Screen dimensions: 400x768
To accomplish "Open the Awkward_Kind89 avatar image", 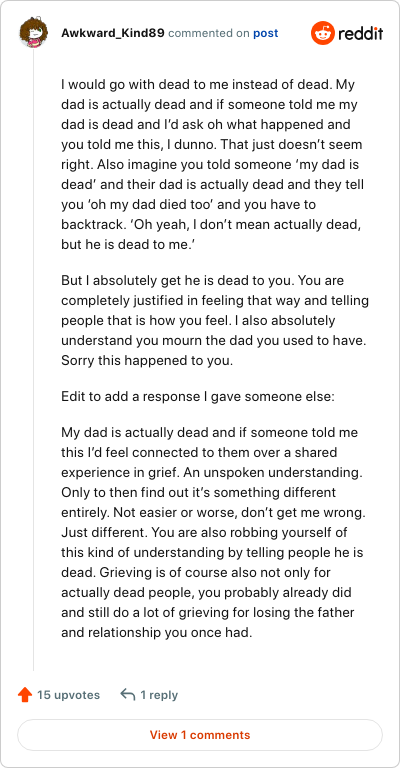I will [x=33, y=33].
